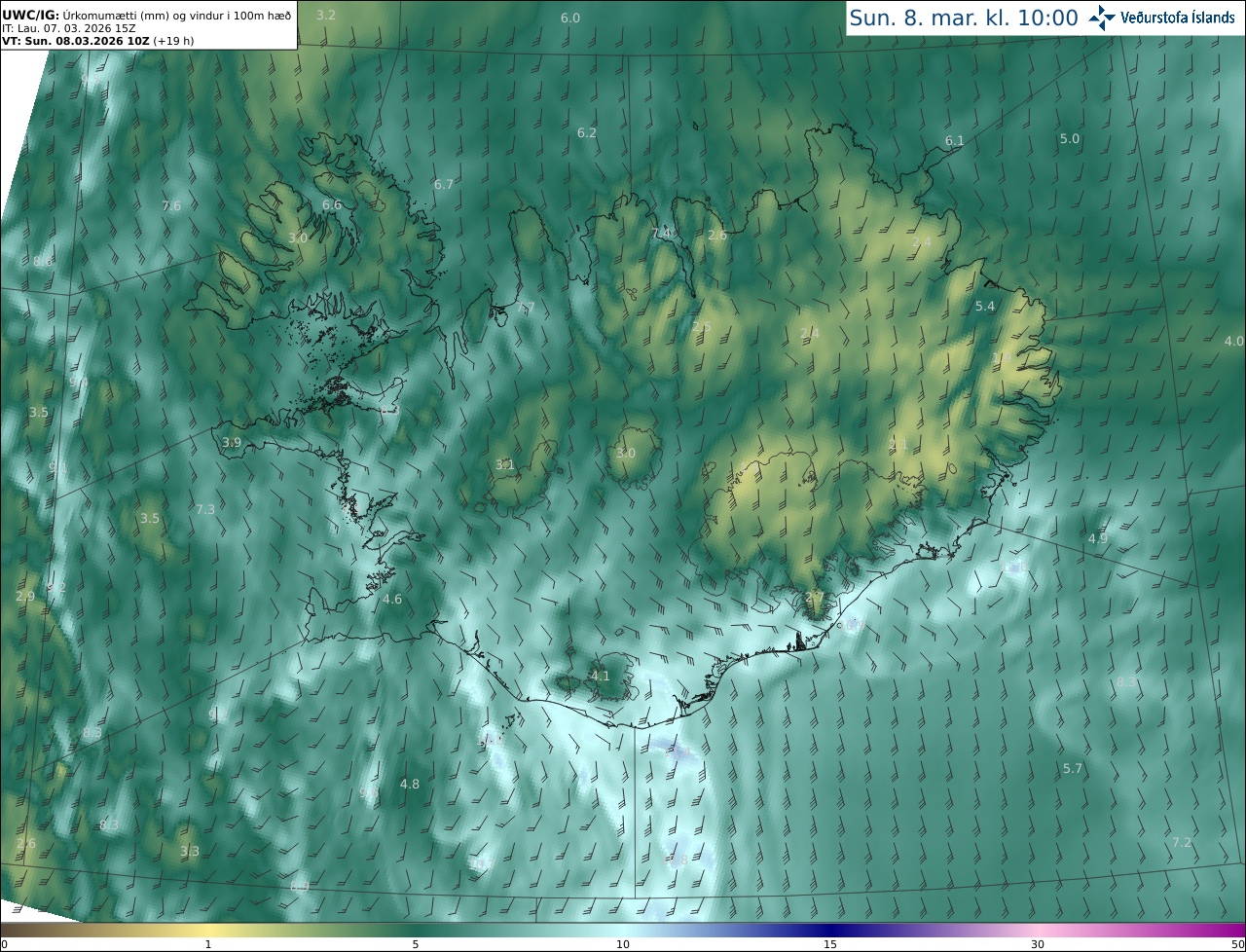Click the map value 4.0
The height and width of the screenshot is (952, 1246).
click(1233, 341)
